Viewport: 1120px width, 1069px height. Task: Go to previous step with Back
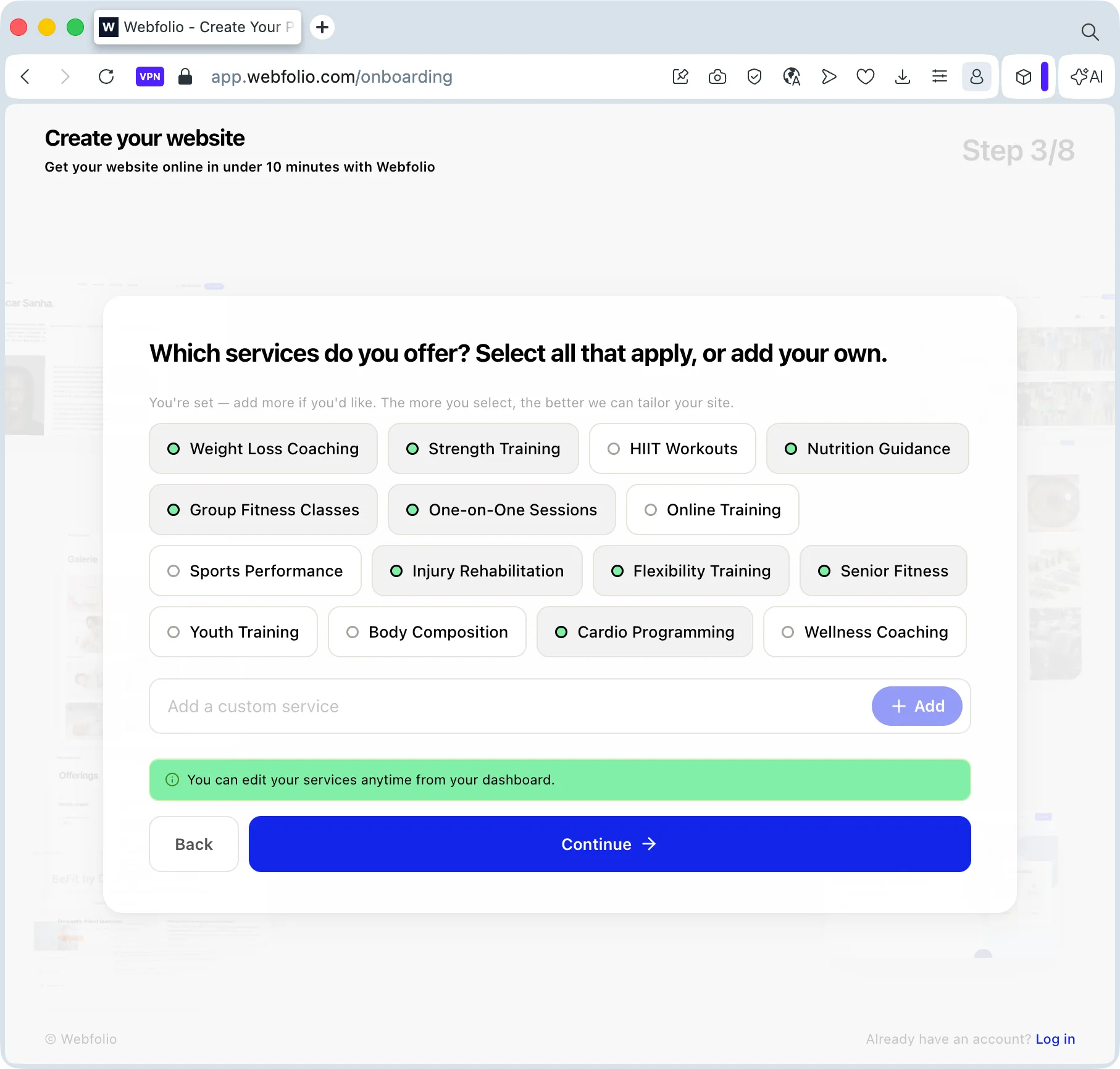coord(194,844)
